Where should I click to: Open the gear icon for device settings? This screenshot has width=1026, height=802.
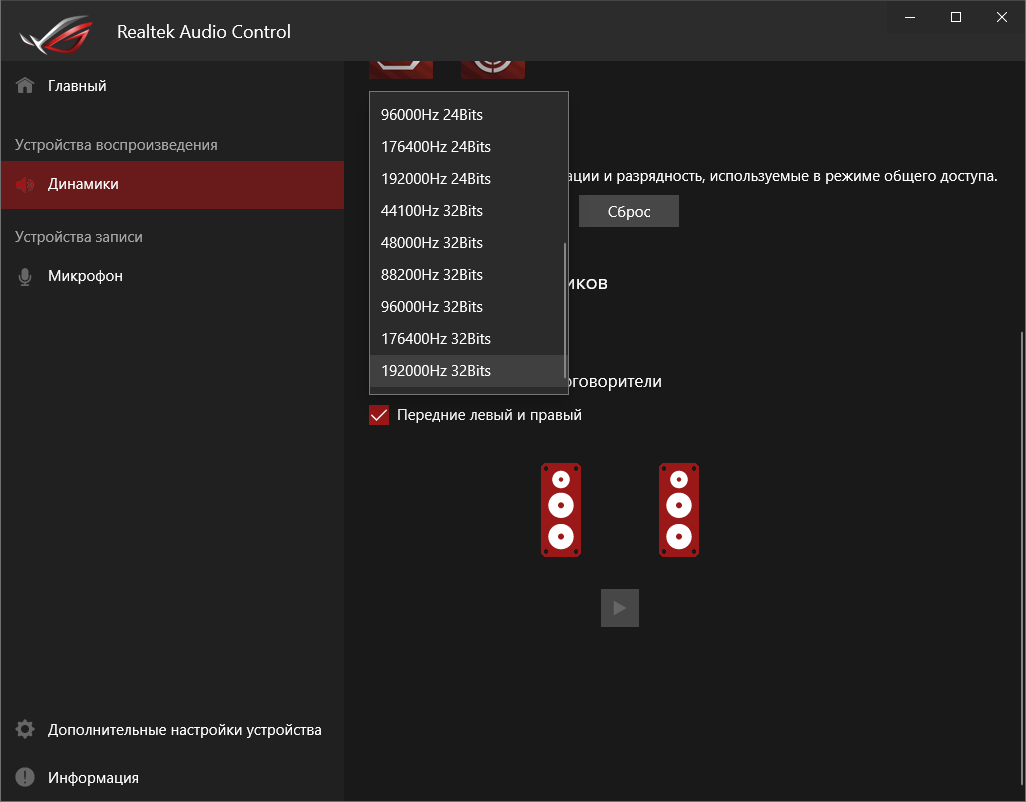tap(24, 730)
